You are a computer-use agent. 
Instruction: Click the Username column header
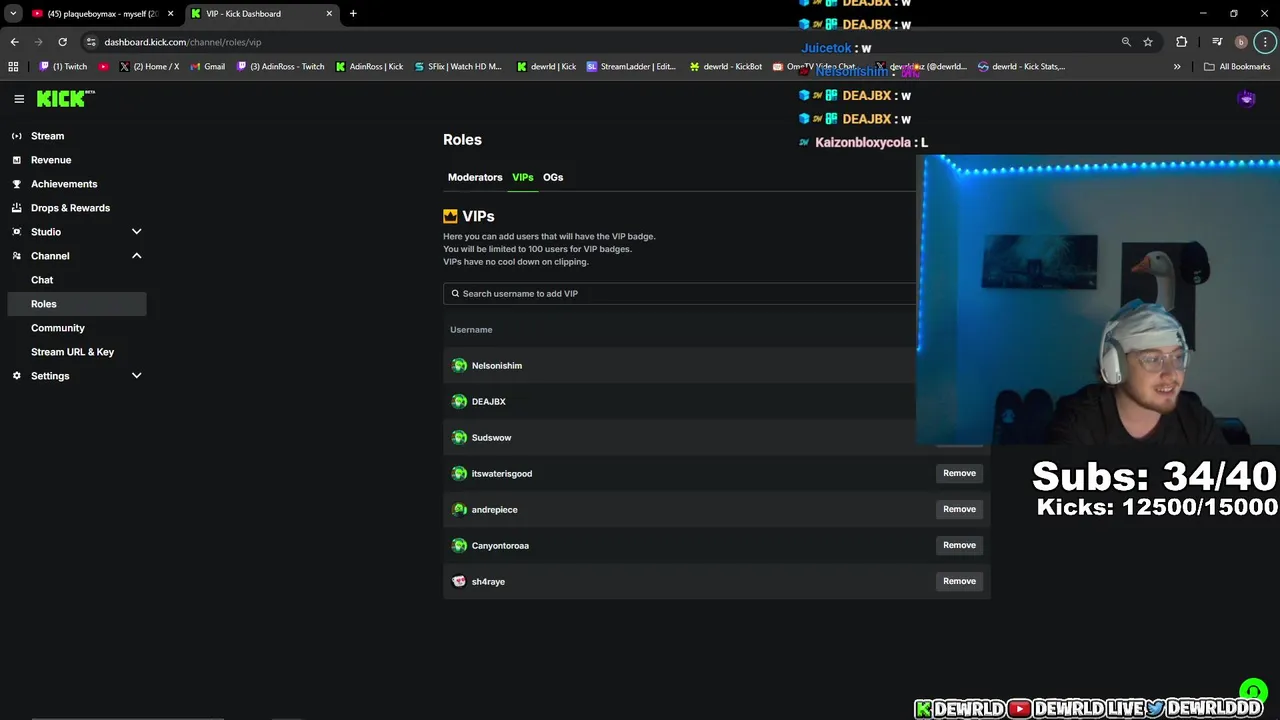[471, 330]
